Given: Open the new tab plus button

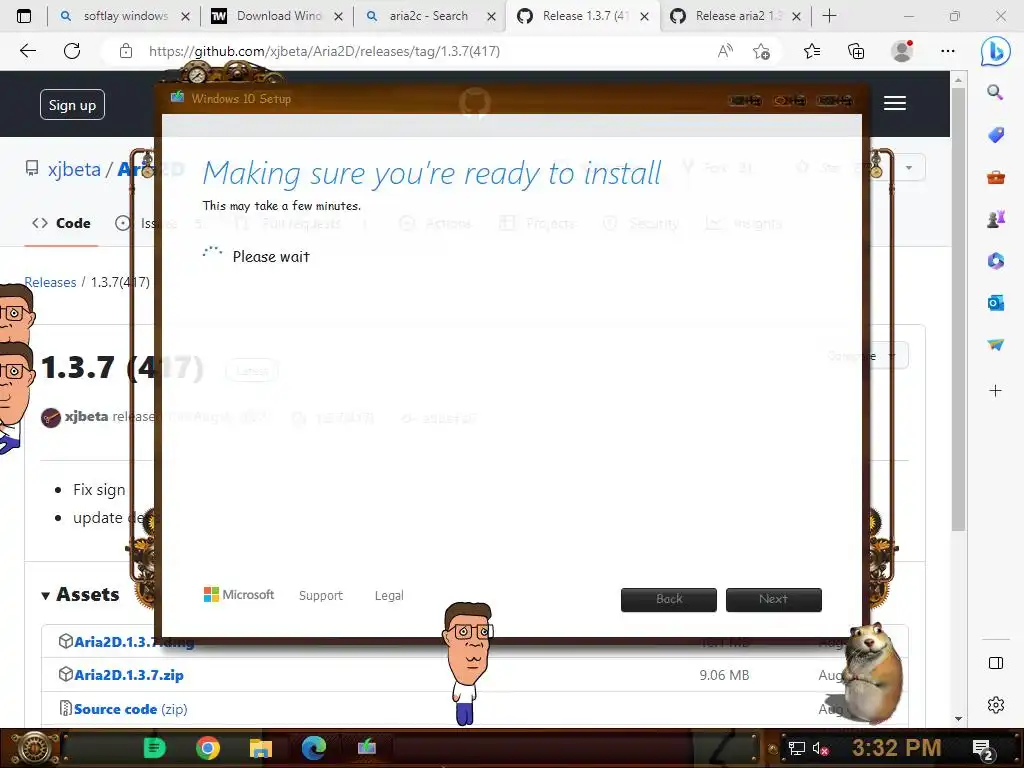Looking at the screenshot, I should 829,16.
